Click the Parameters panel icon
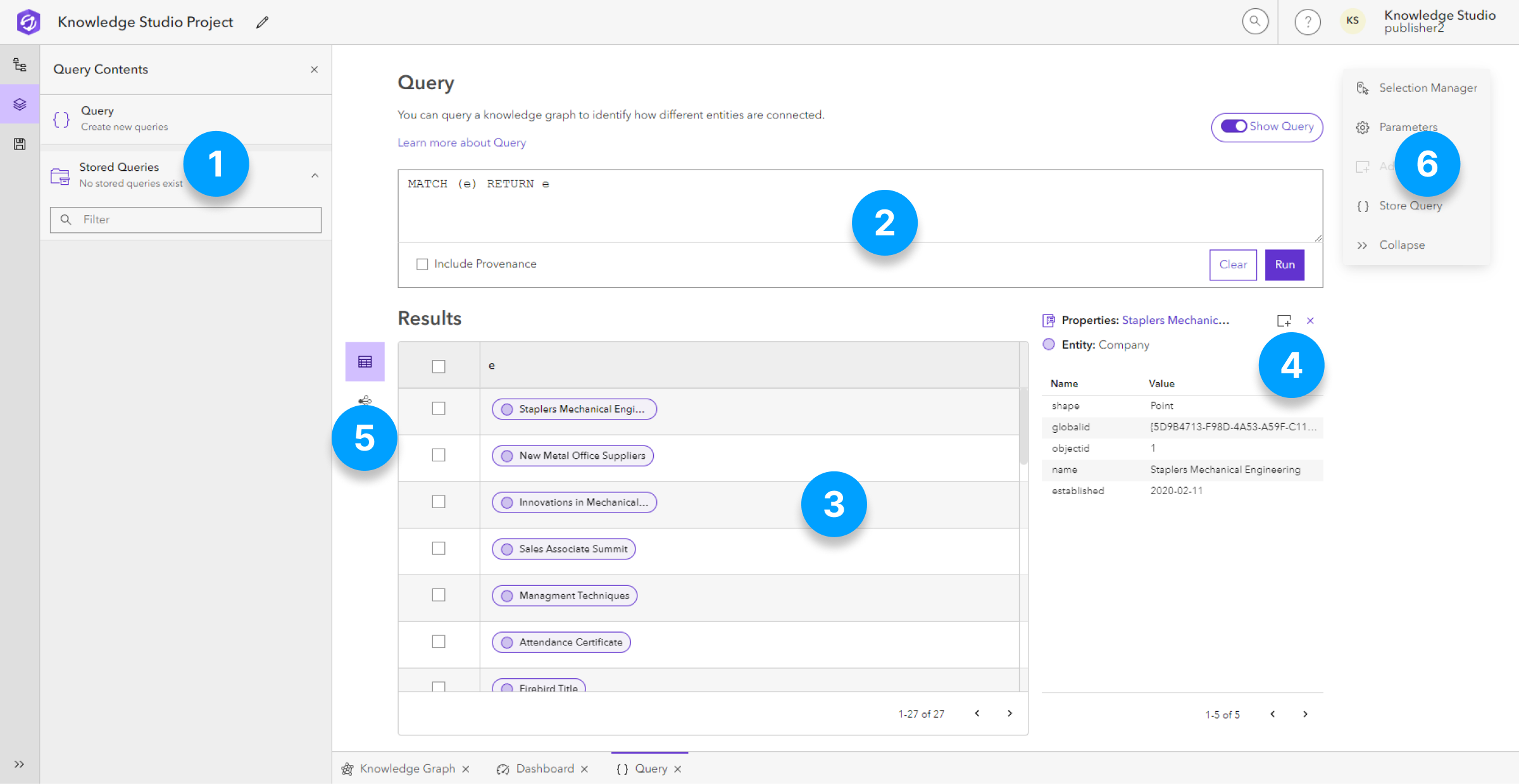 click(x=1363, y=127)
